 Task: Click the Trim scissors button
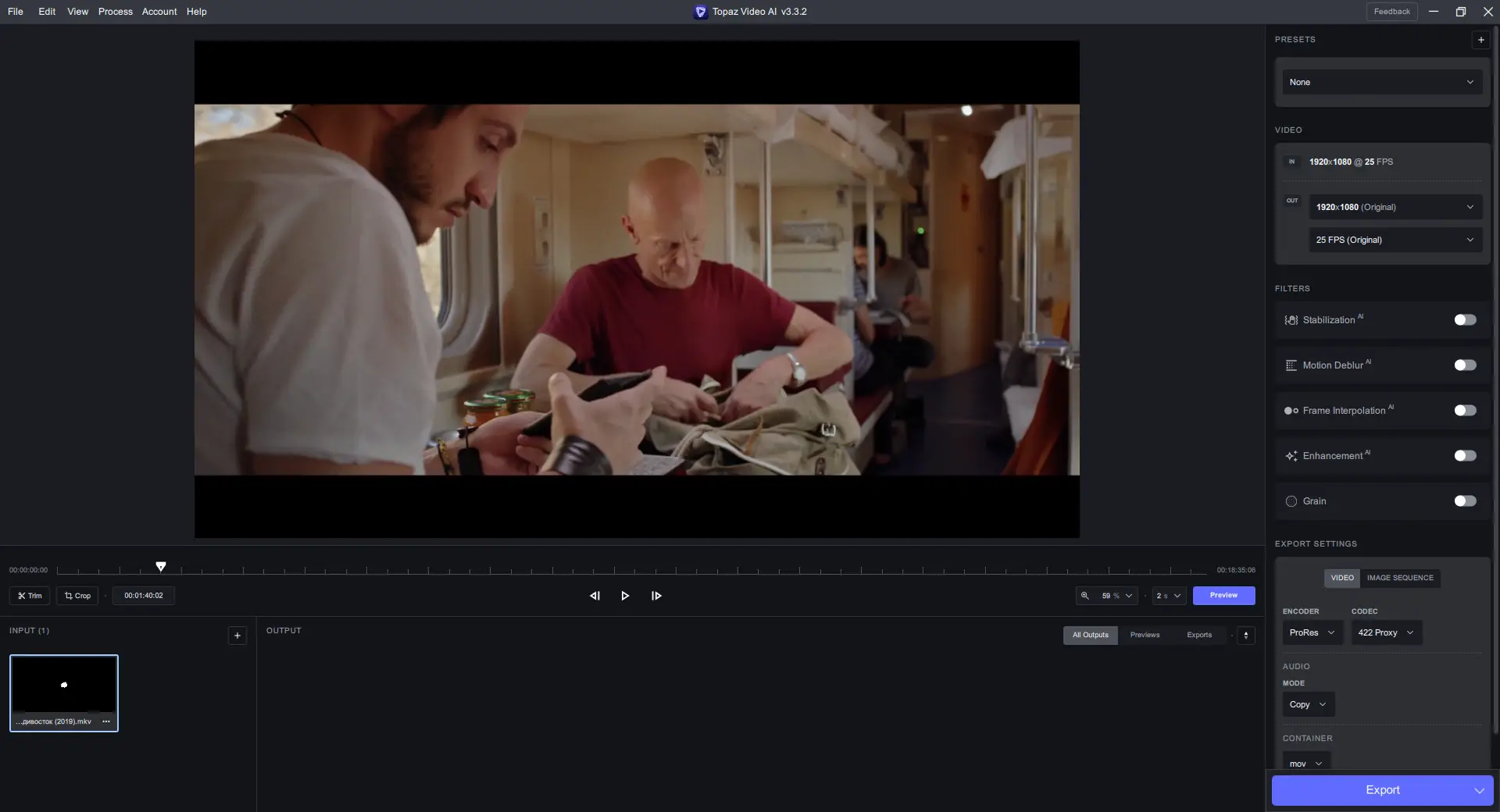tap(30, 596)
